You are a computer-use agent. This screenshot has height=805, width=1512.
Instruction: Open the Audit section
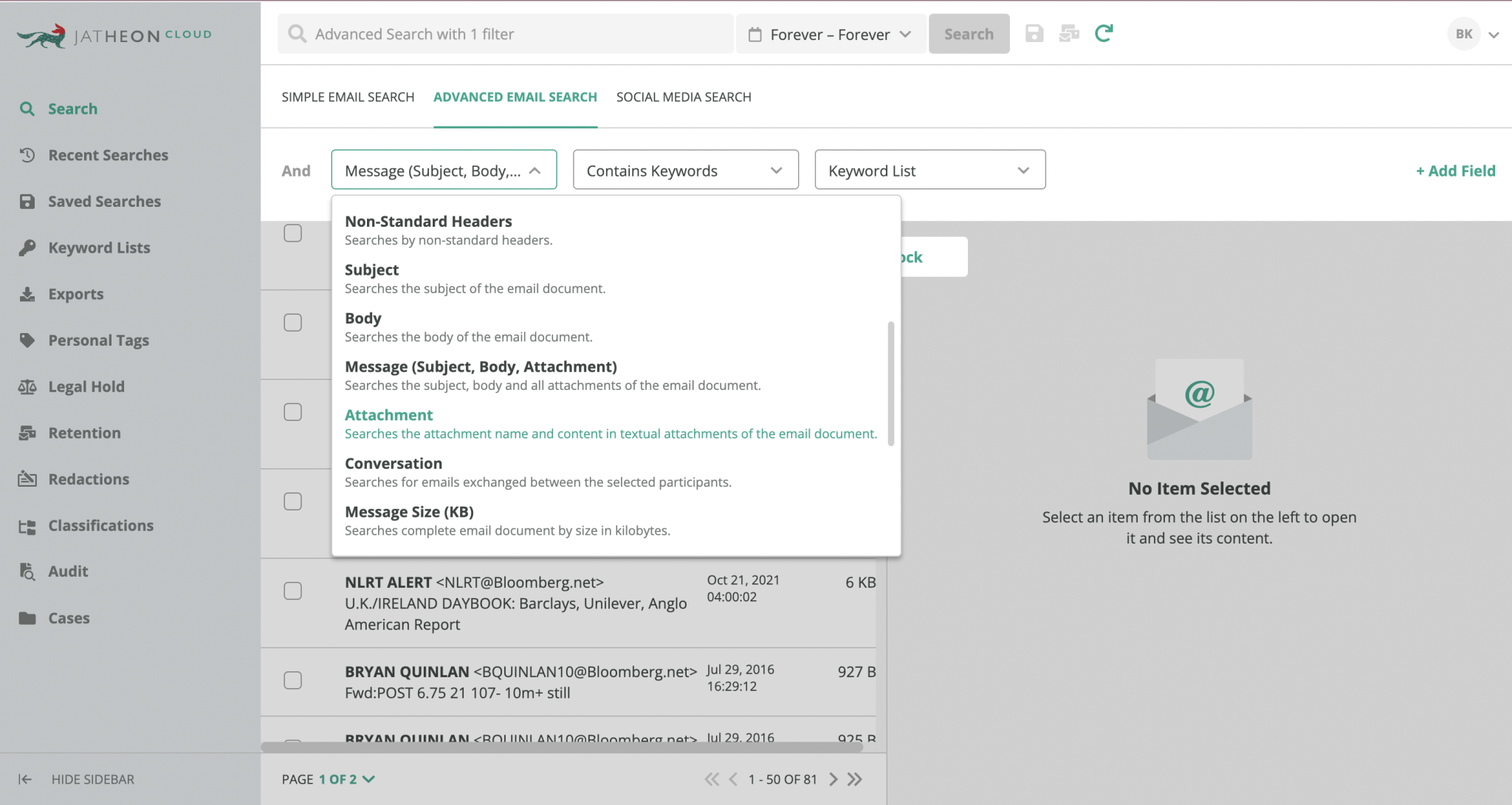68,571
